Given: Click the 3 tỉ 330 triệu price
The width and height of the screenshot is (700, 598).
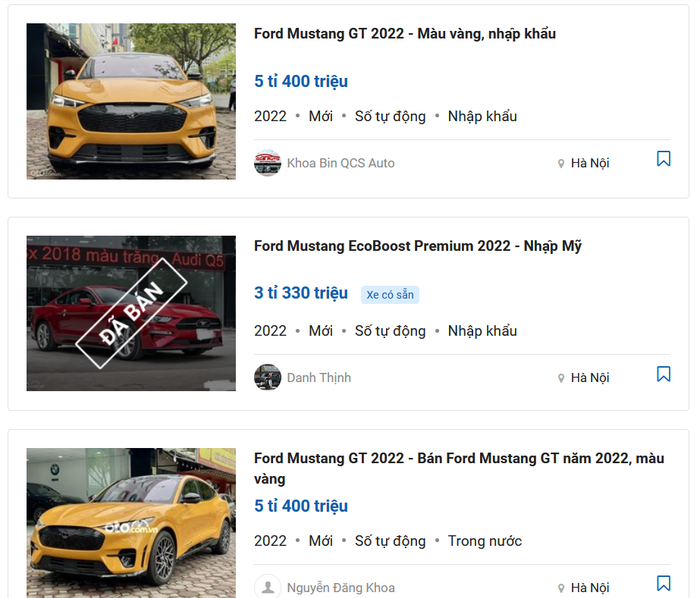Looking at the screenshot, I should [x=301, y=293].
